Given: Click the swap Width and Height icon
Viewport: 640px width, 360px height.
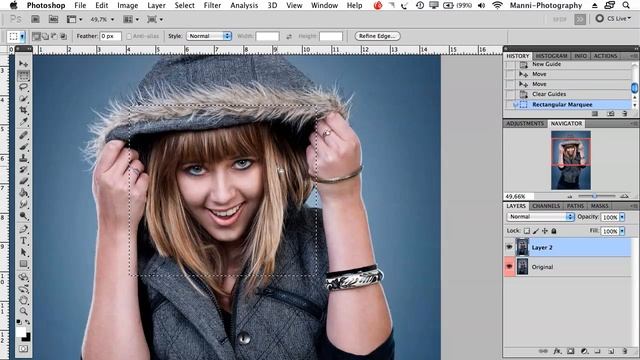Looking at the screenshot, I should coord(289,36).
